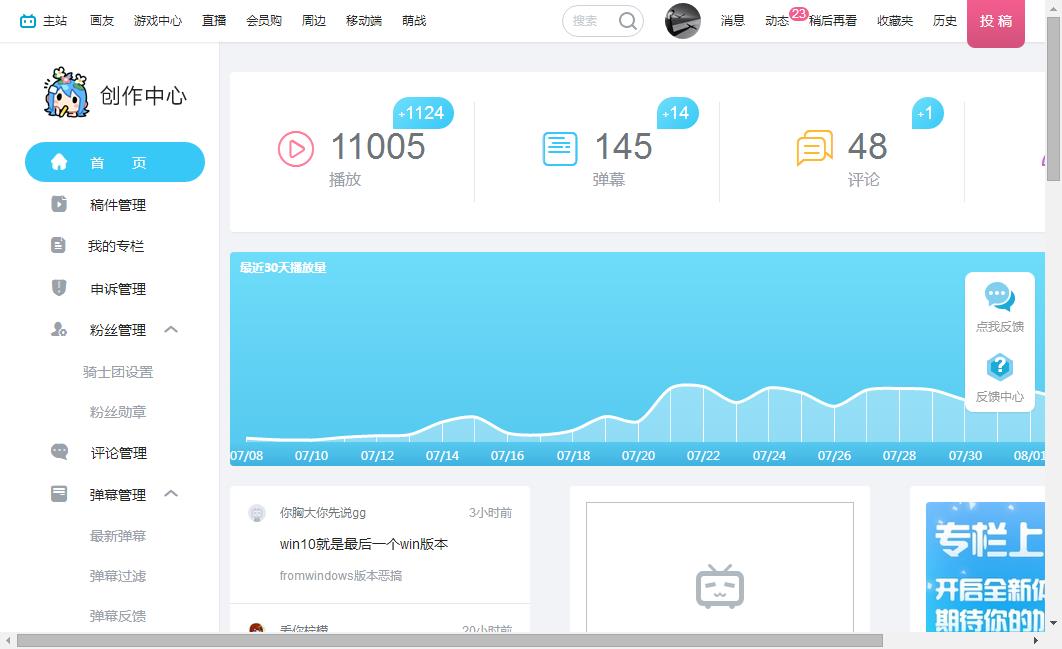Open the fromwindows版本恶搞 video link

click(341, 576)
